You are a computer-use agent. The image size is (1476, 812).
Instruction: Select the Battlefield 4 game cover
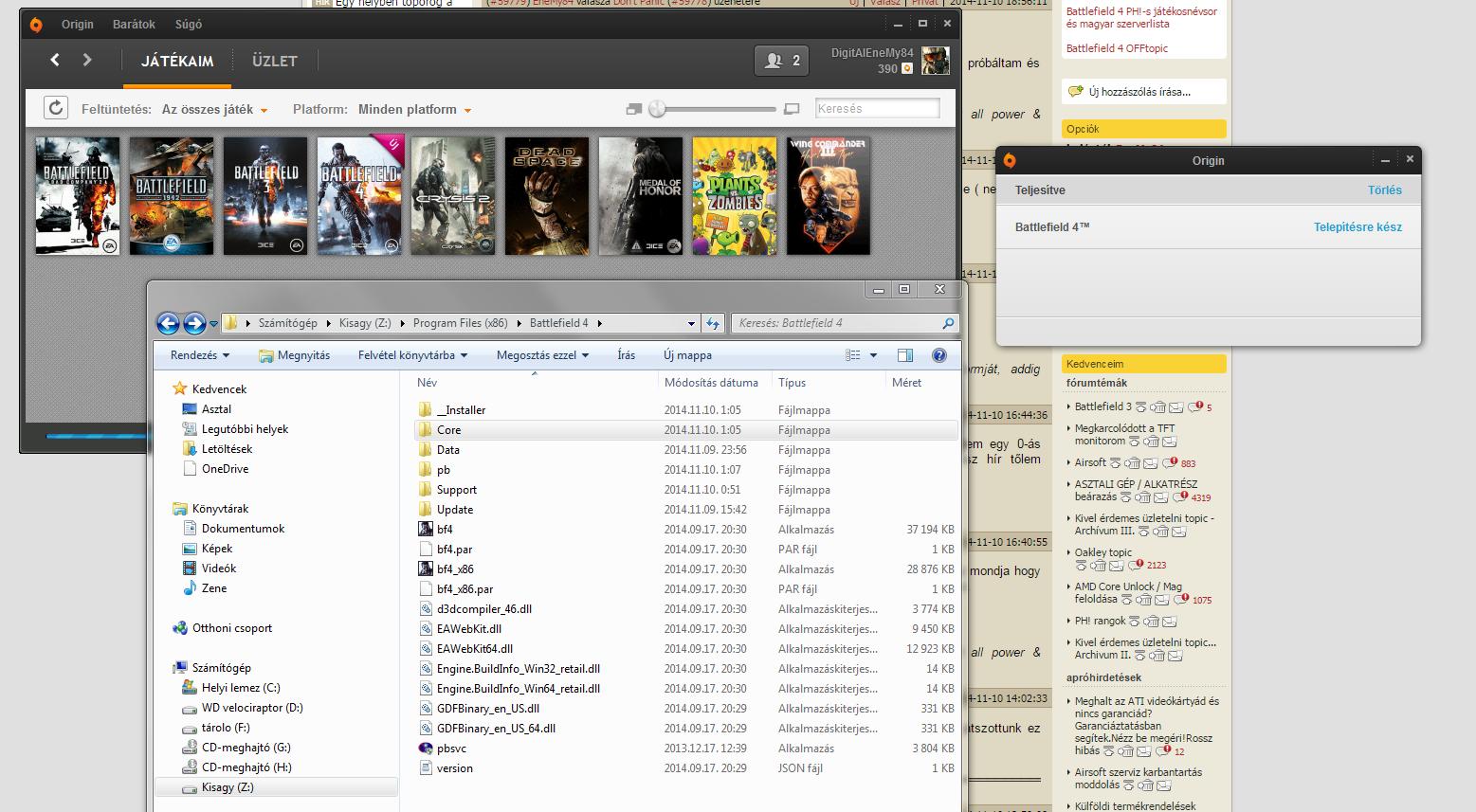pos(359,196)
